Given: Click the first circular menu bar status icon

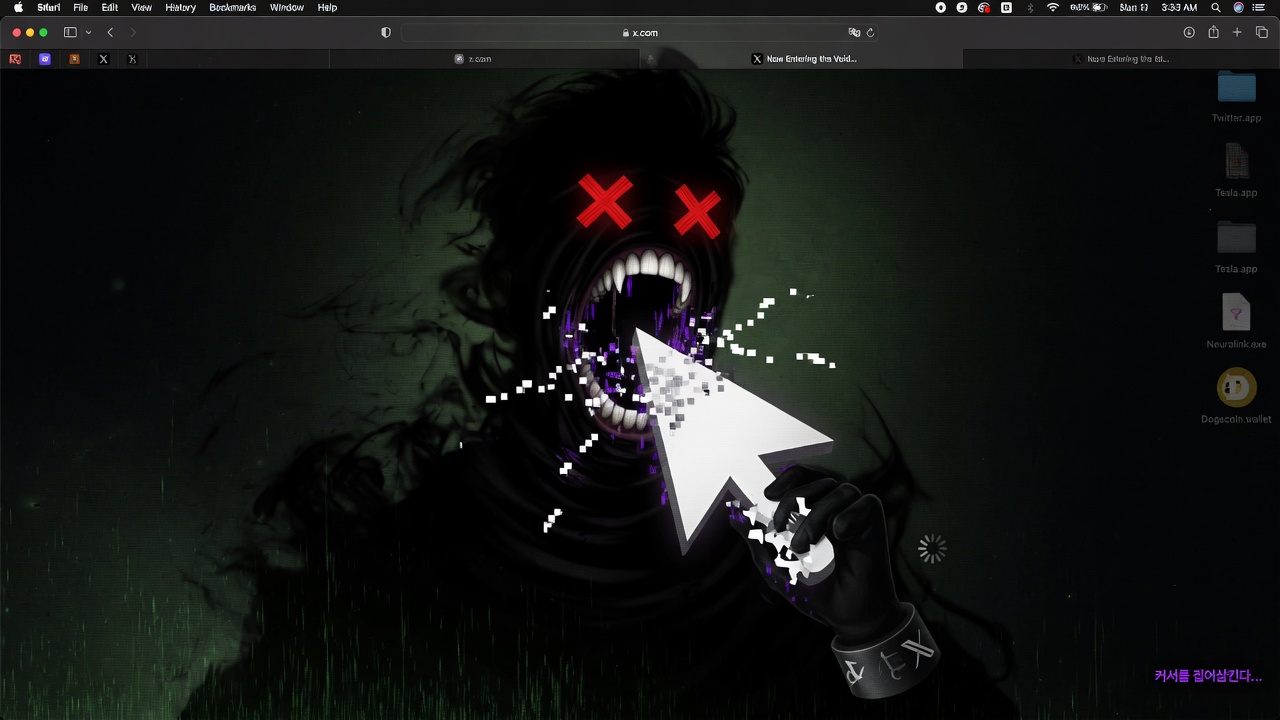Looking at the screenshot, I should (x=940, y=7).
